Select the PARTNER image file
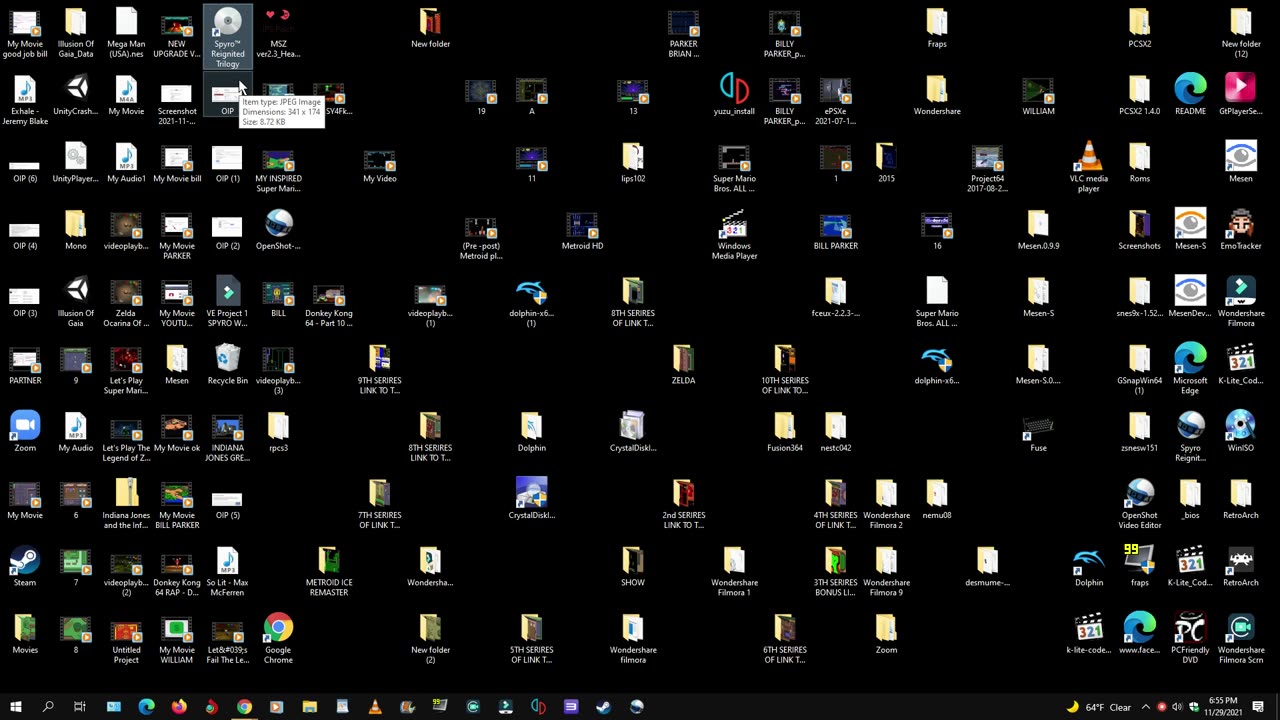 [x=25, y=365]
